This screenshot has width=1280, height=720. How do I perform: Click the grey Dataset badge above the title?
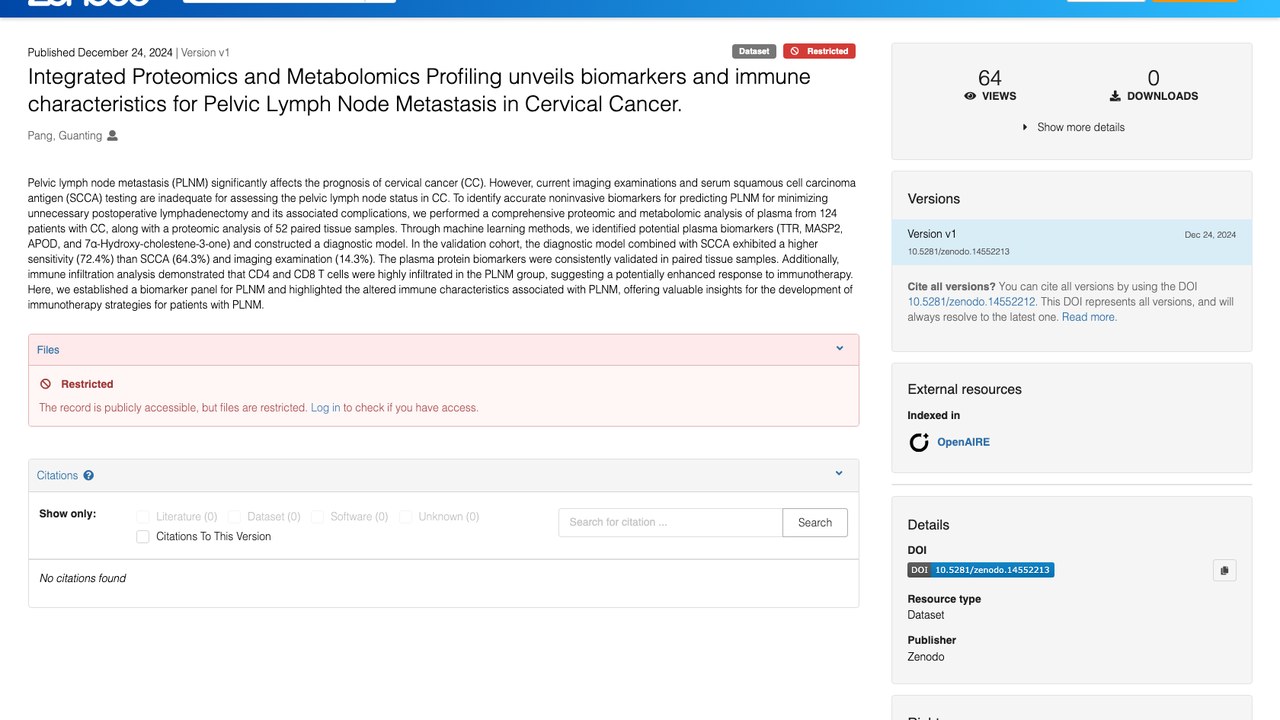pos(754,51)
